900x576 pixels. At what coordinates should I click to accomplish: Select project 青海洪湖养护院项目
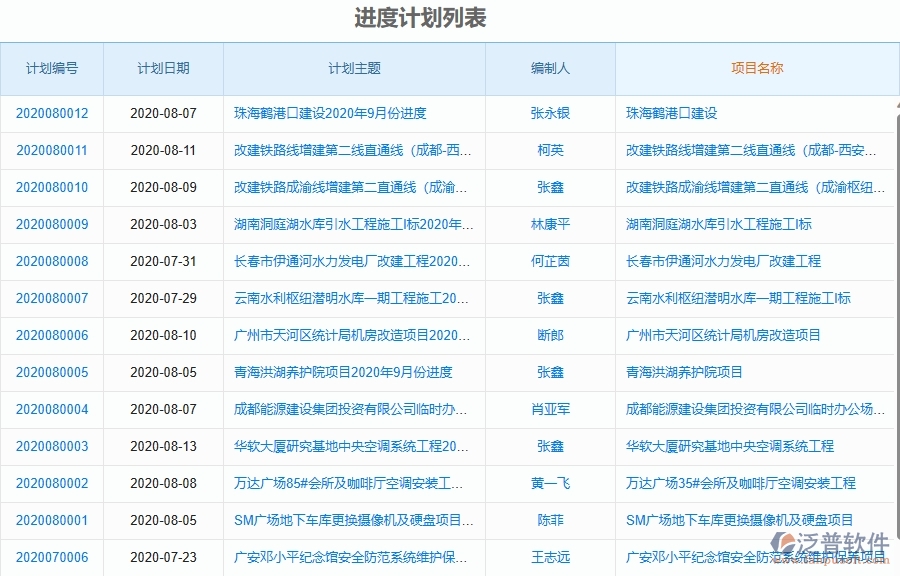pos(686,373)
